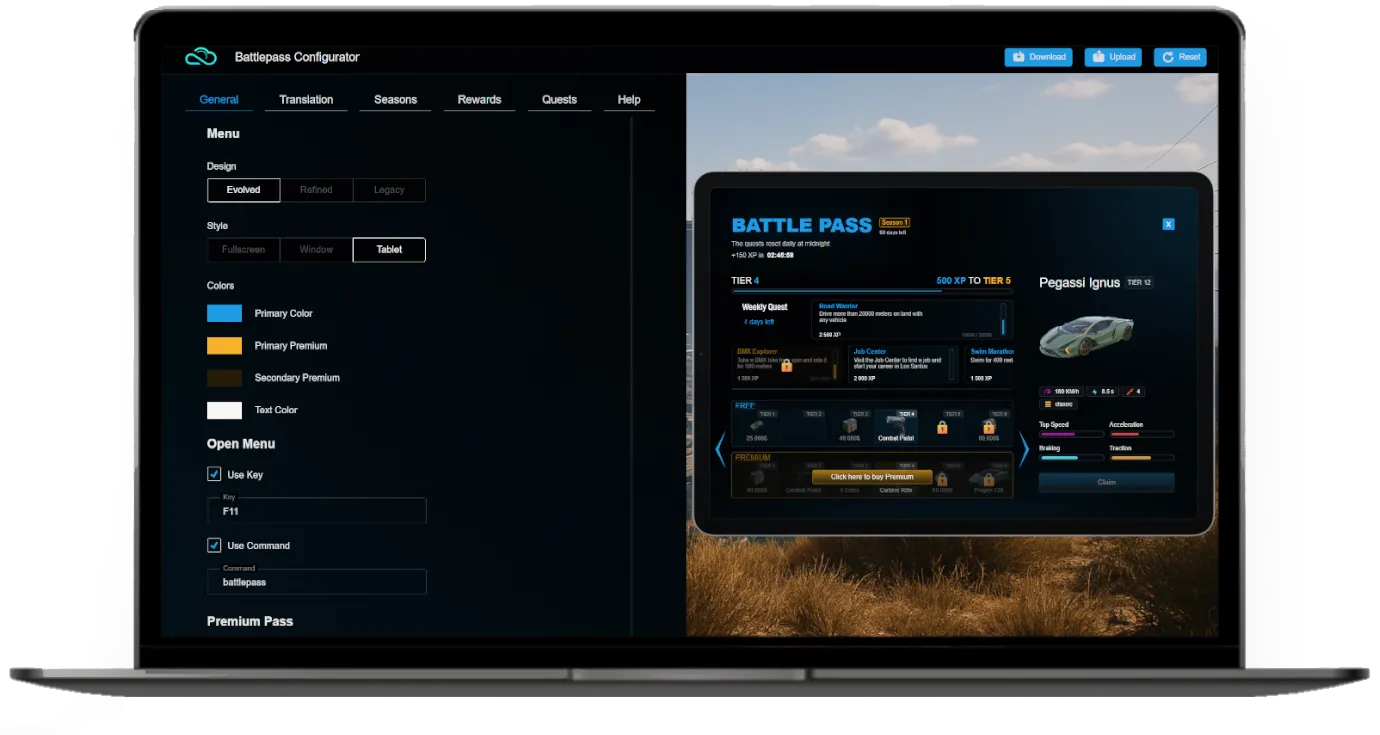Image resolution: width=1380 pixels, height=735 pixels.
Task: Click the locked free Tier 5 reward
Action: tap(941, 427)
